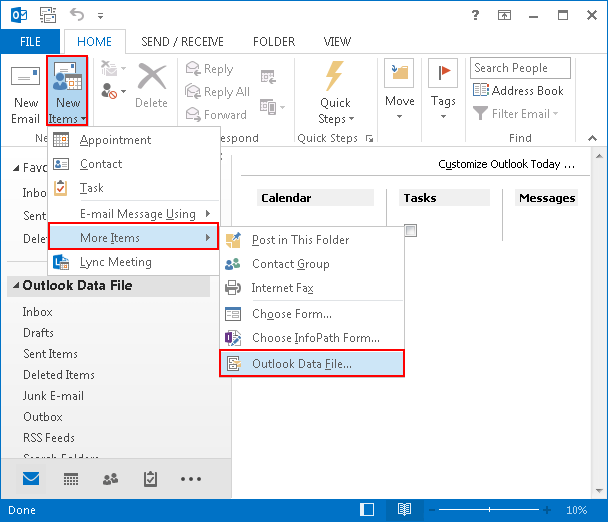This screenshot has height=522, width=608.
Task: Switch to Calendar navigation icon
Action: coord(71,479)
